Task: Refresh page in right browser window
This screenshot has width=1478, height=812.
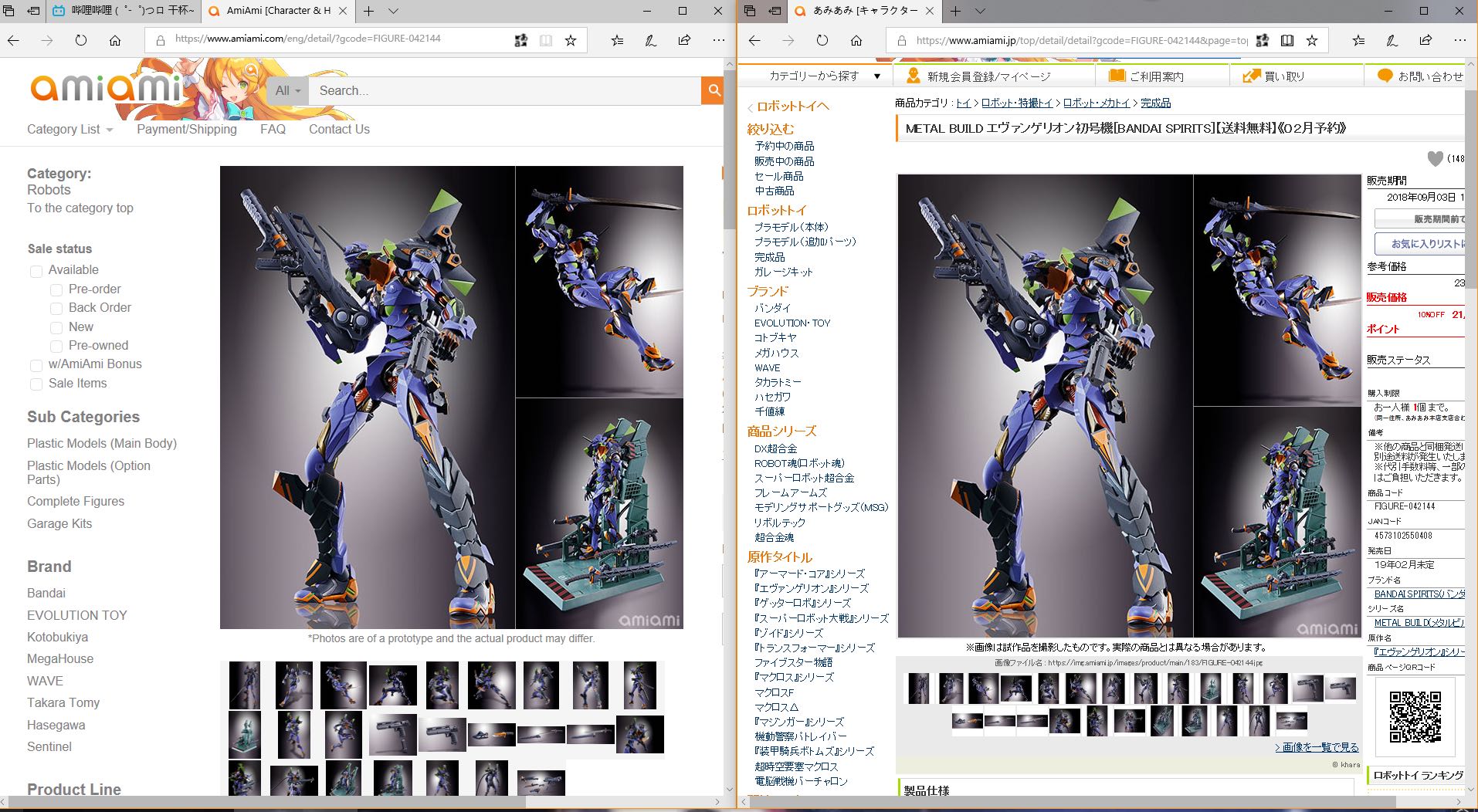Action: pyautogui.click(x=822, y=40)
